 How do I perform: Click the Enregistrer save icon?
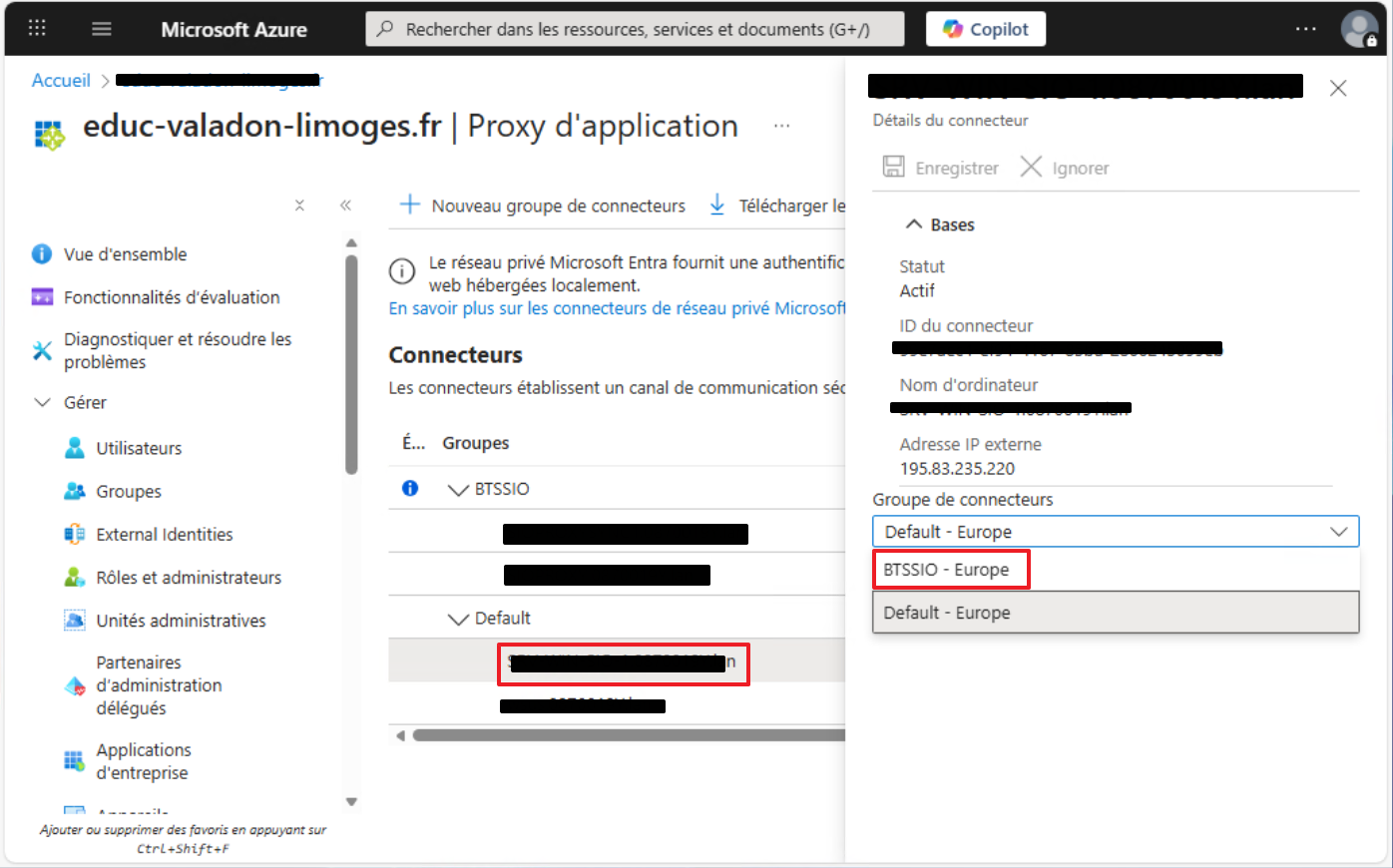pyautogui.click(x=894, y=167)
